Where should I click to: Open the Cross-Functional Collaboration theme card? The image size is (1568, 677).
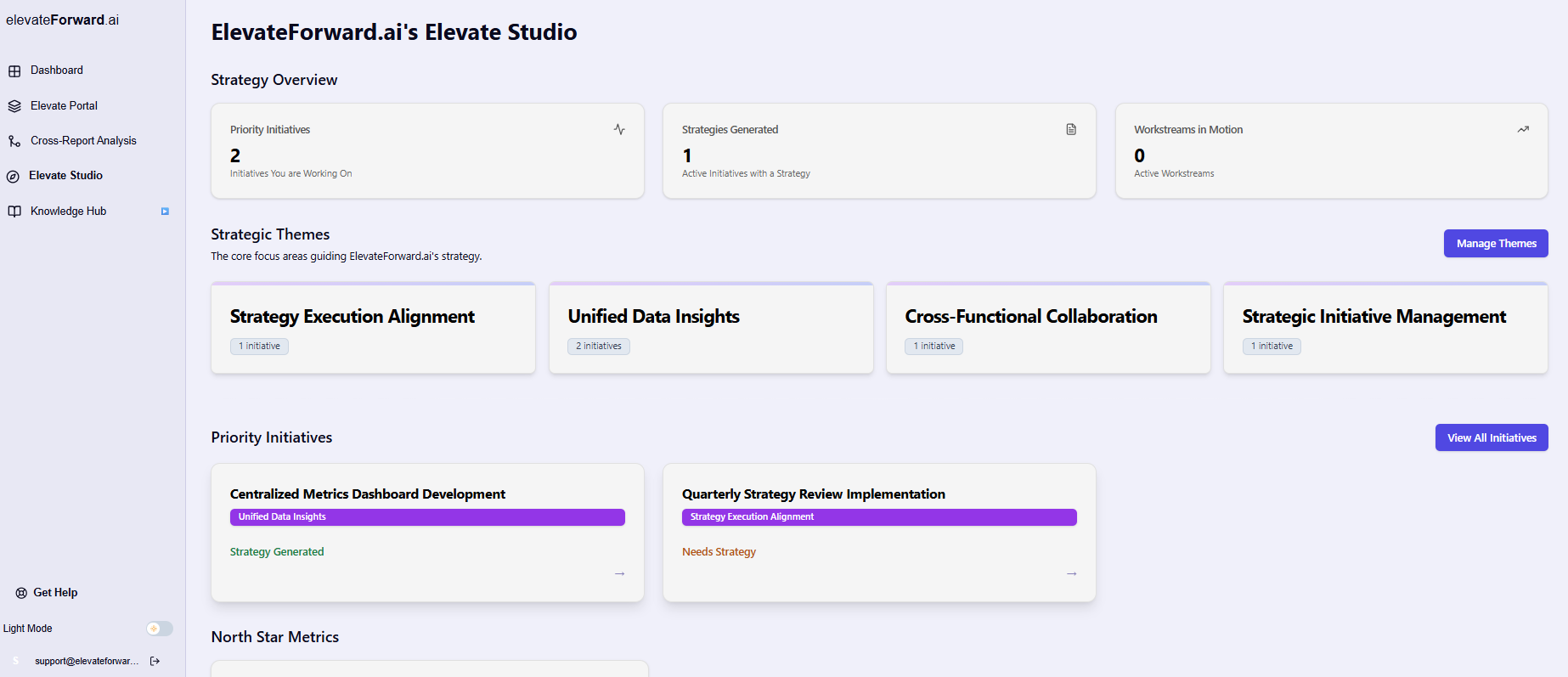click(x=1048, y=329)
